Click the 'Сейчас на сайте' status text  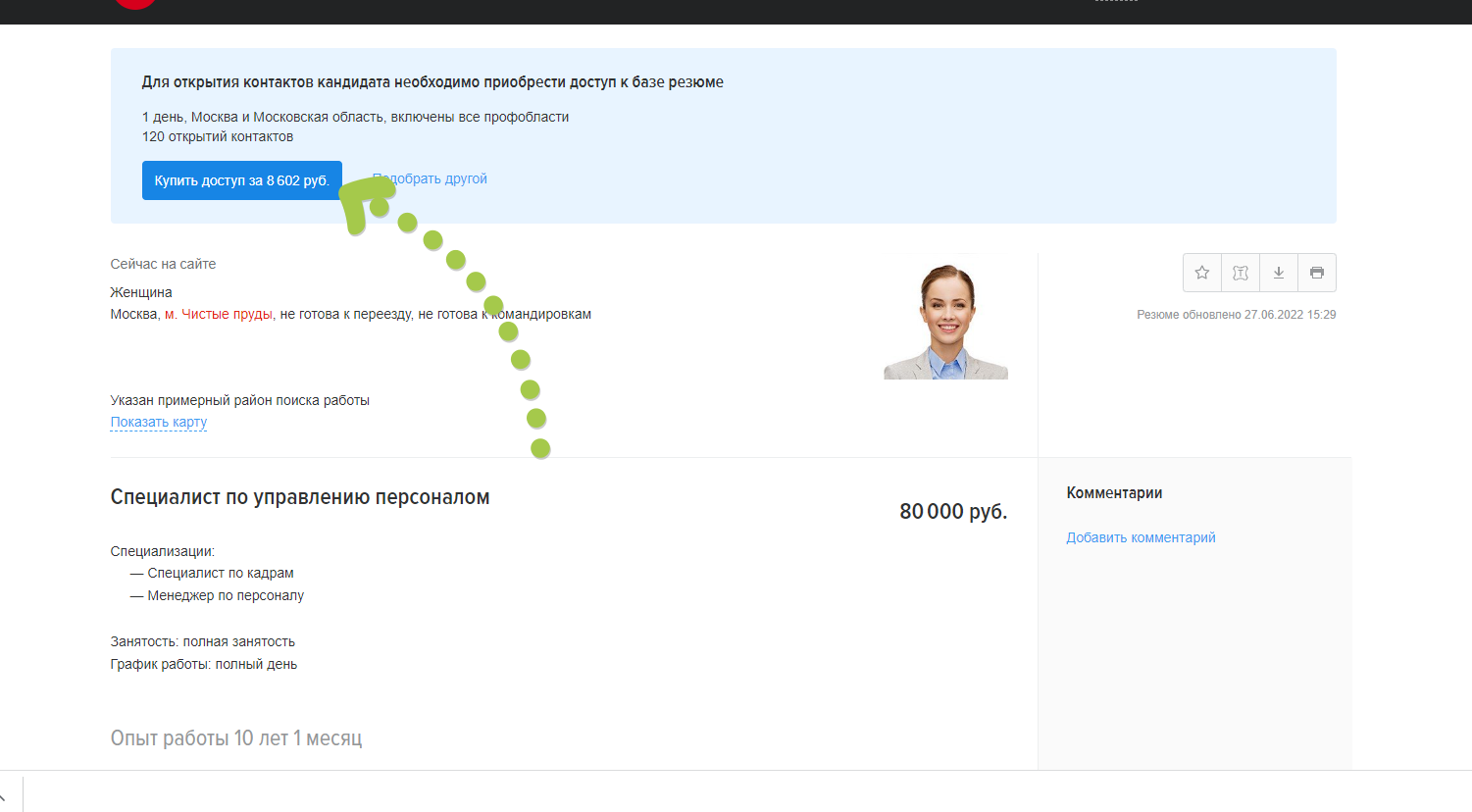pos(163,264)
